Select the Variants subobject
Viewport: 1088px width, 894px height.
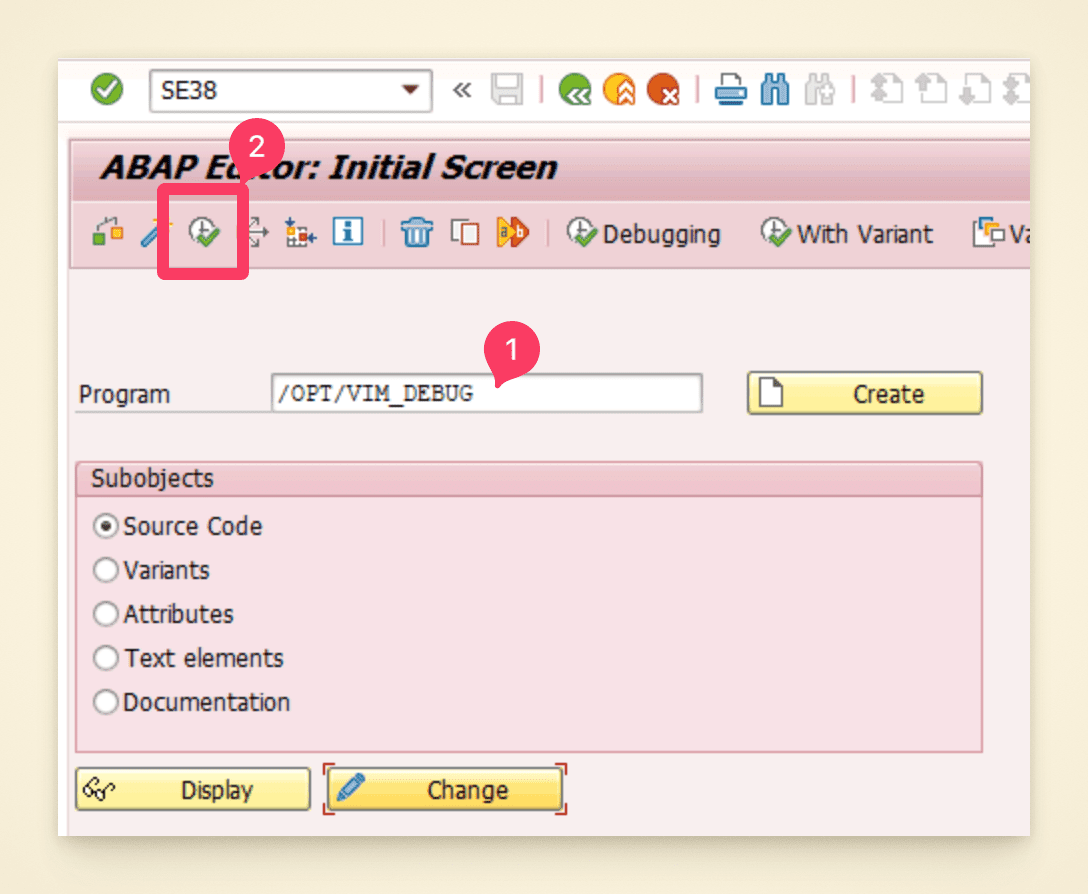pyautogui.click(x=106, y=570)
